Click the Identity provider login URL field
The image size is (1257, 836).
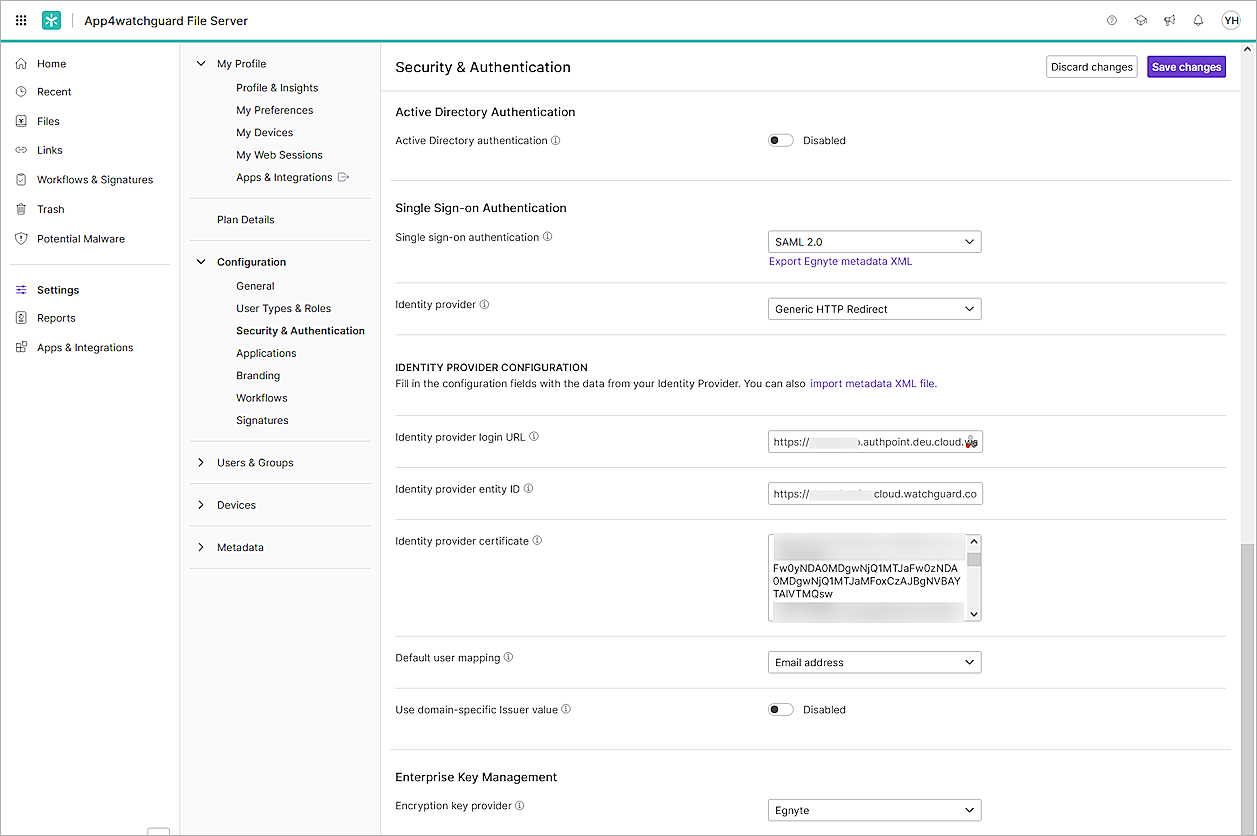(868, 442)
